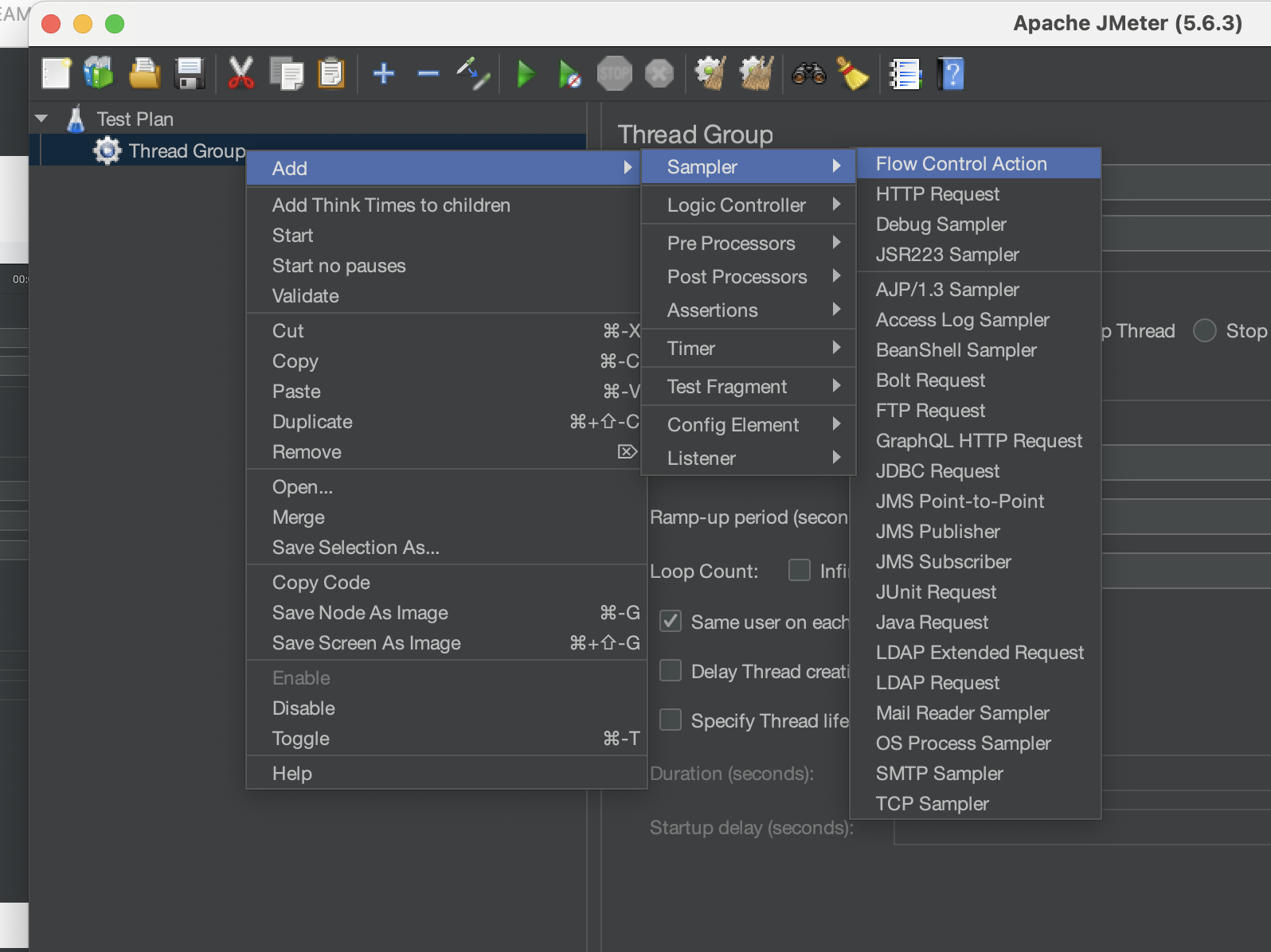Click the Paste clipboard icon
The image size is (1271, 952).
coord(331,74)
